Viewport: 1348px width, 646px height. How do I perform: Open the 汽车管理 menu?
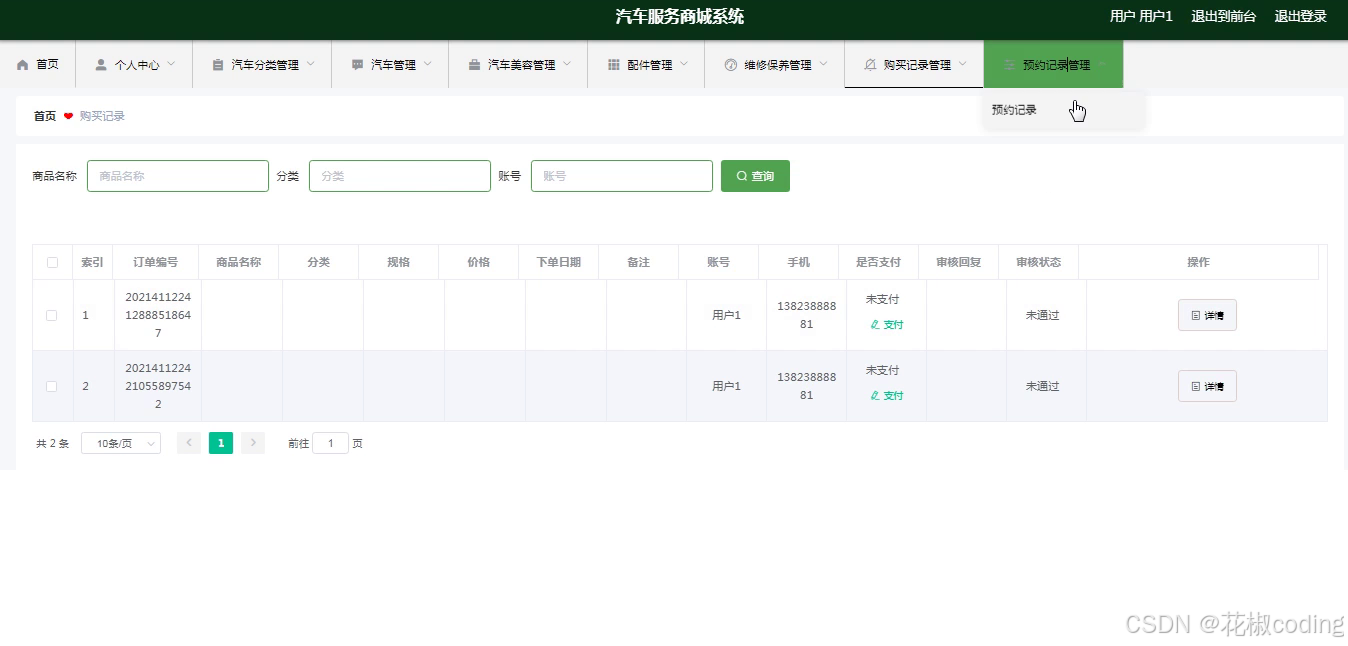tap(390, 64)
